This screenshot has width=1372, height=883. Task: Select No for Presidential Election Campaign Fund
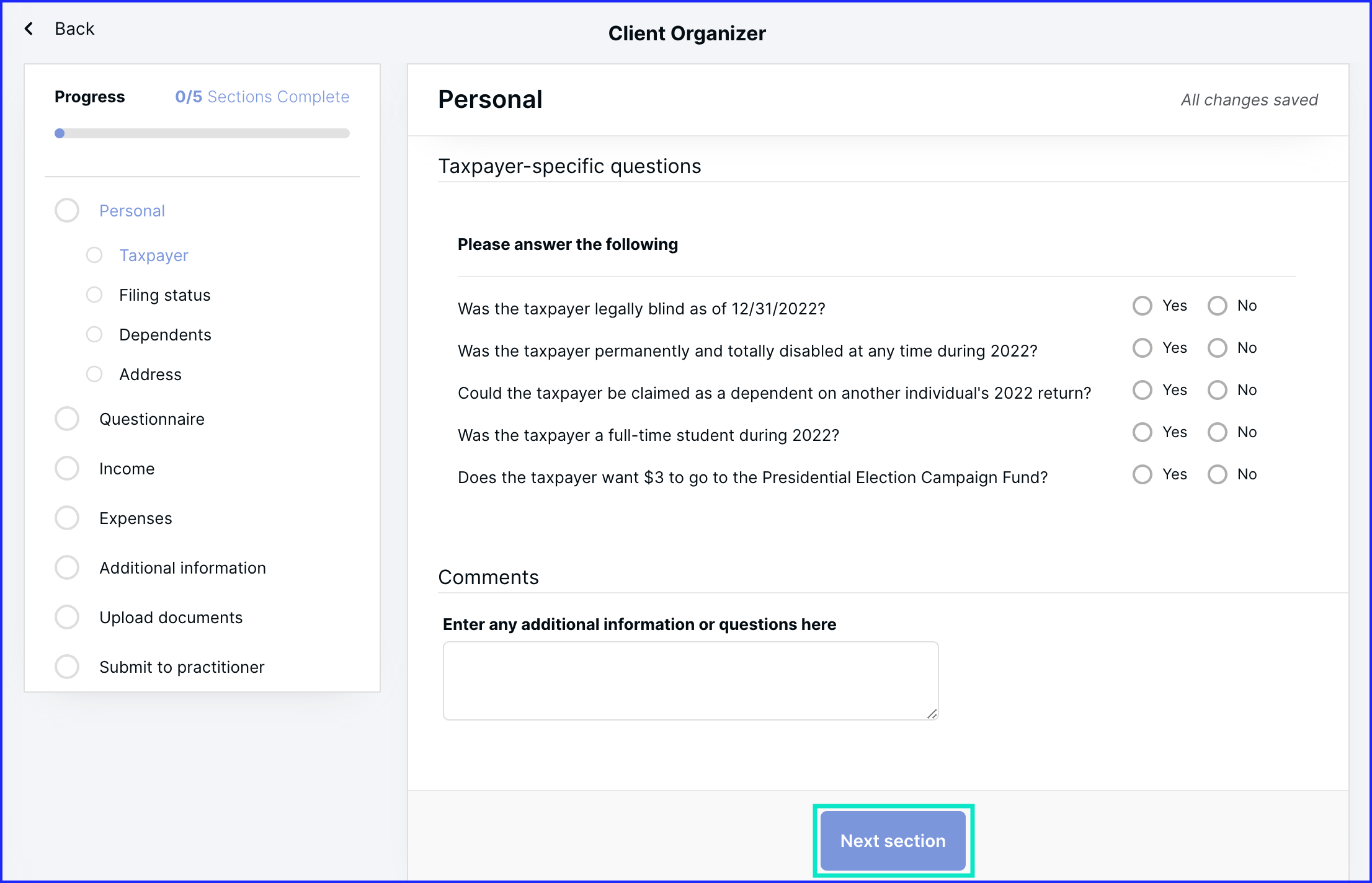(1218, 474)
